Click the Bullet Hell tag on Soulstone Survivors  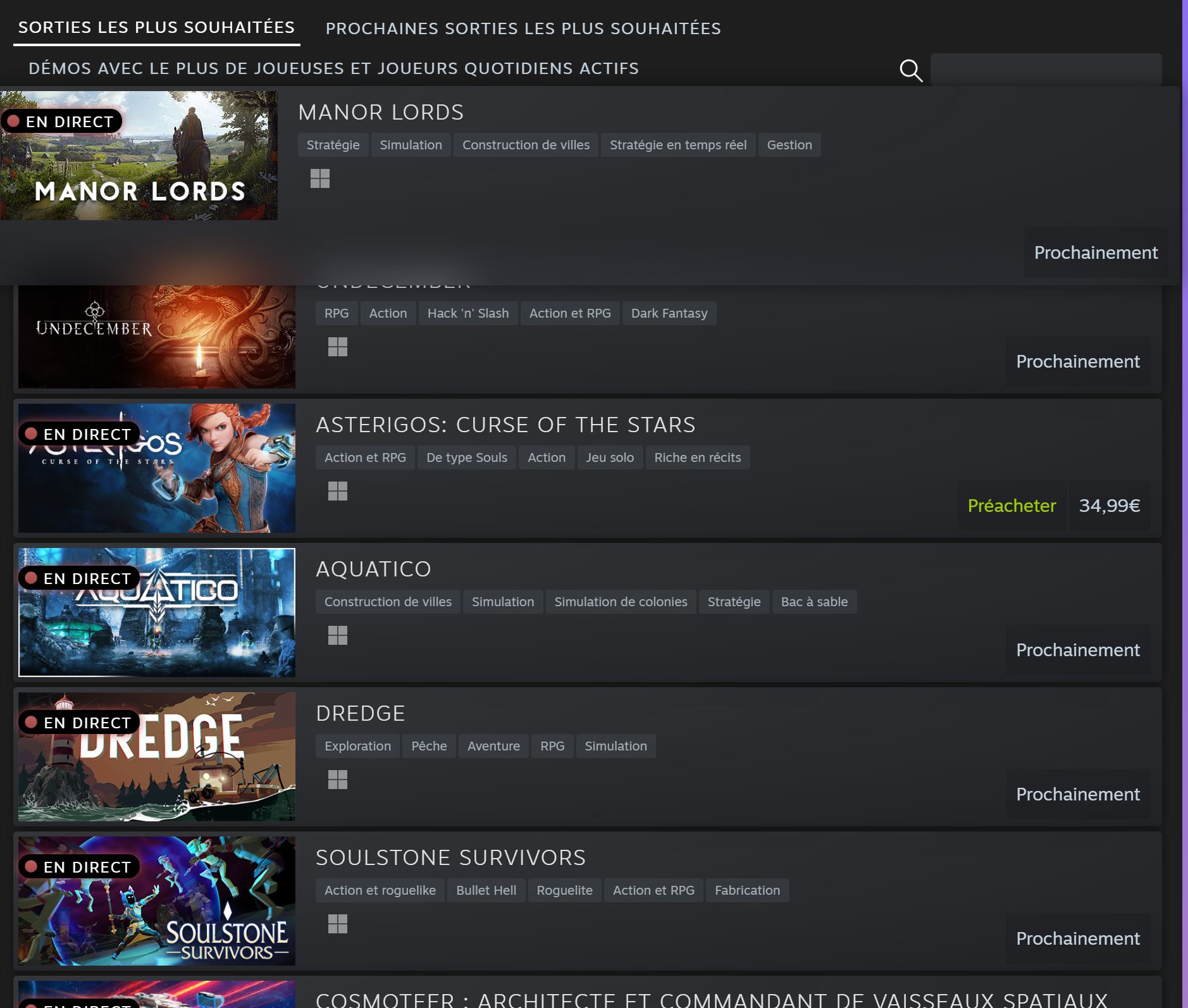[485, 890]
